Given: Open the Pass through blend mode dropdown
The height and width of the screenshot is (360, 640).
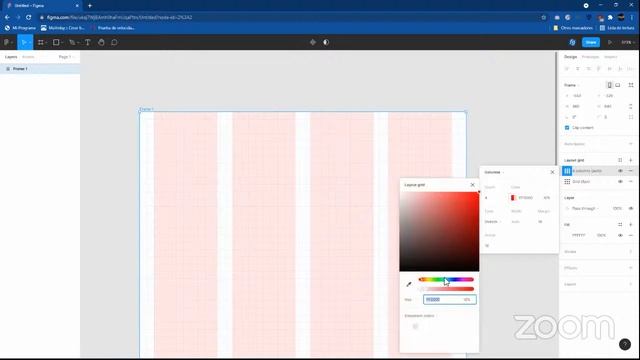Looking at the screenshot, I should 585,208.
